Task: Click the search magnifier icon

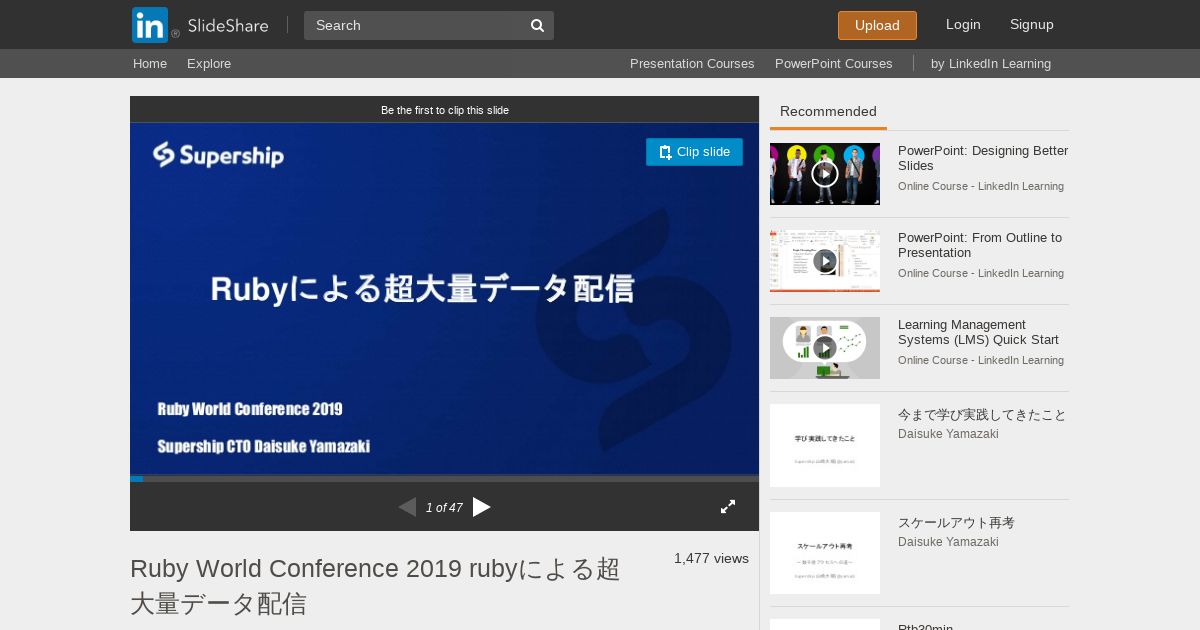Action: (537, 25)
